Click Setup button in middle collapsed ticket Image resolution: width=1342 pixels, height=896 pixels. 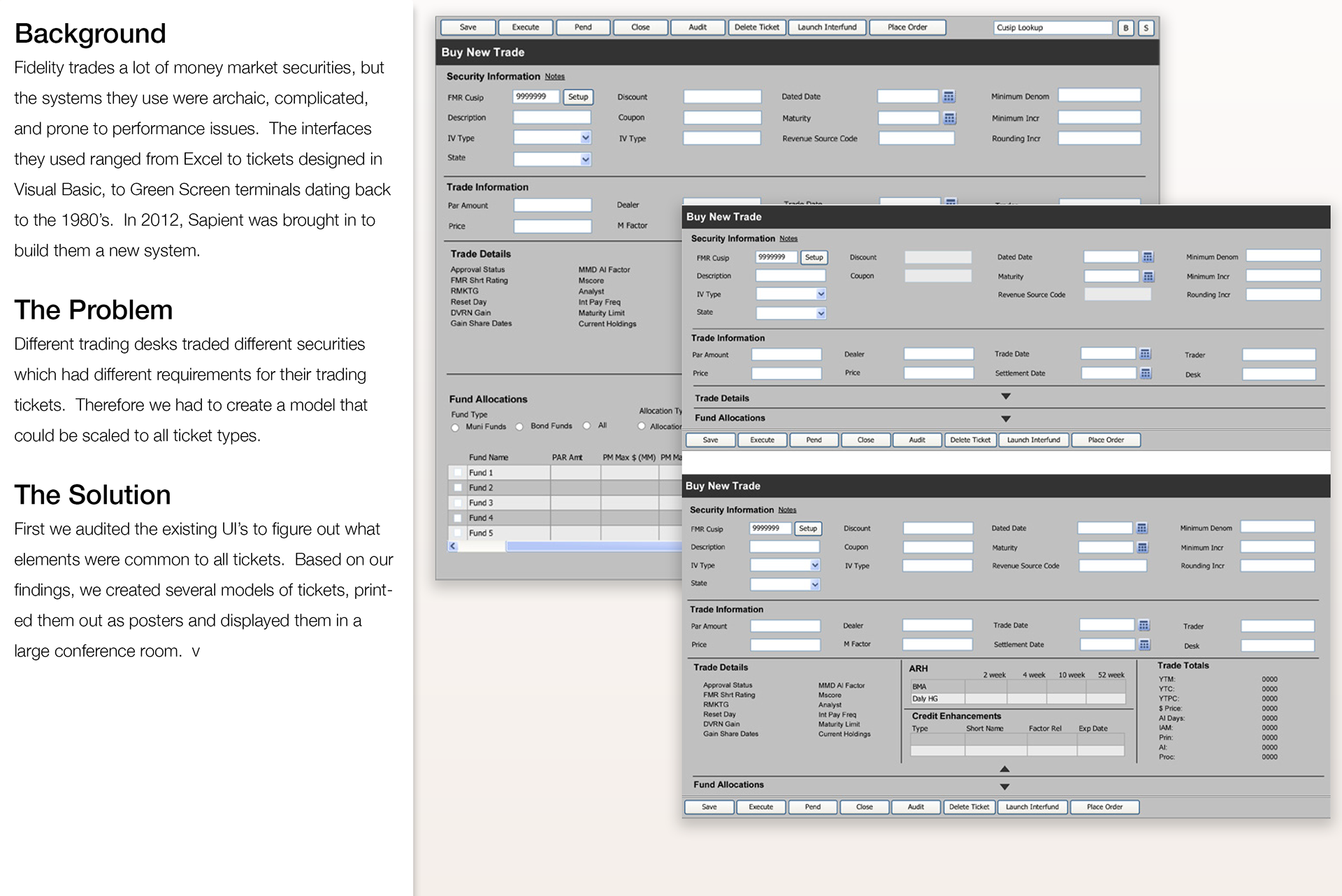click(814, 257)
